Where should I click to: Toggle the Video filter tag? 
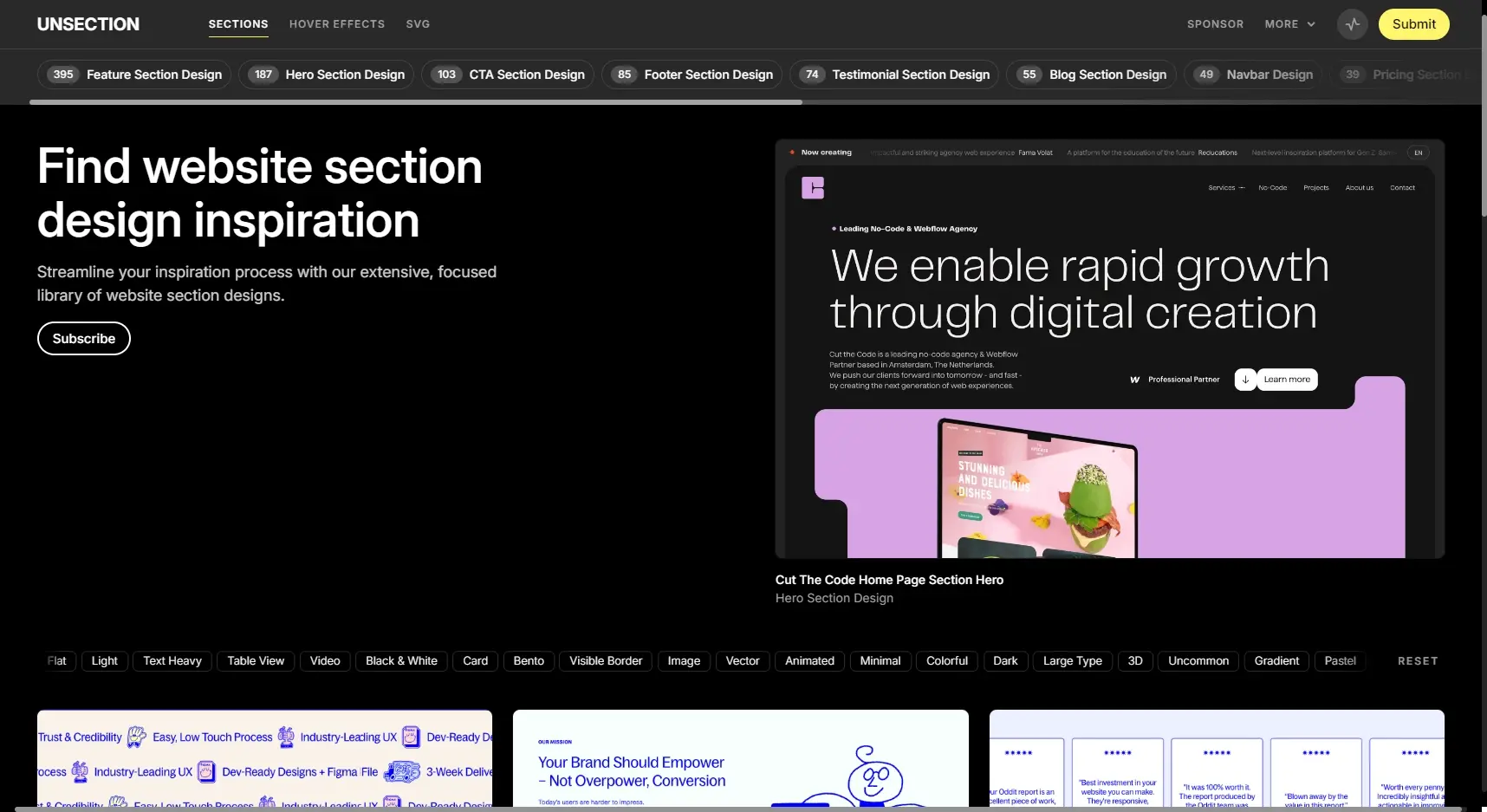point(325,661)
